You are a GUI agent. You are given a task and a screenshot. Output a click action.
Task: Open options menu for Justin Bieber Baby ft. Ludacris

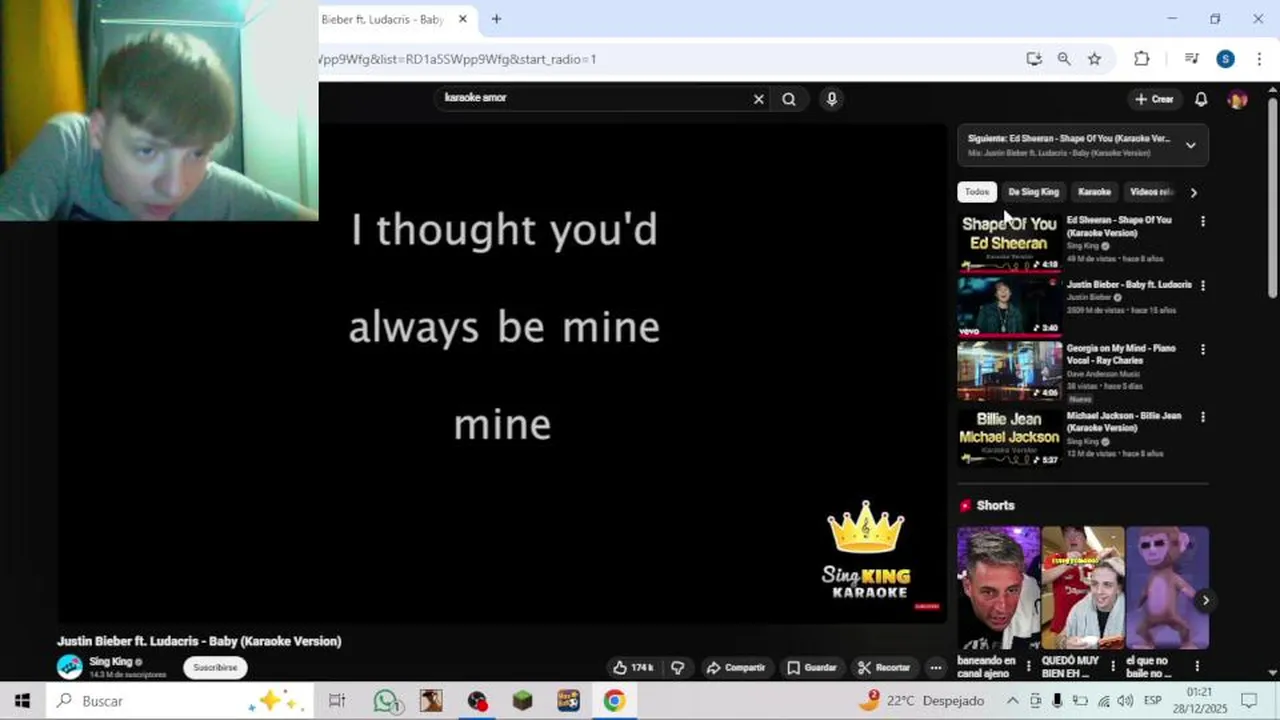[1202, 285]
